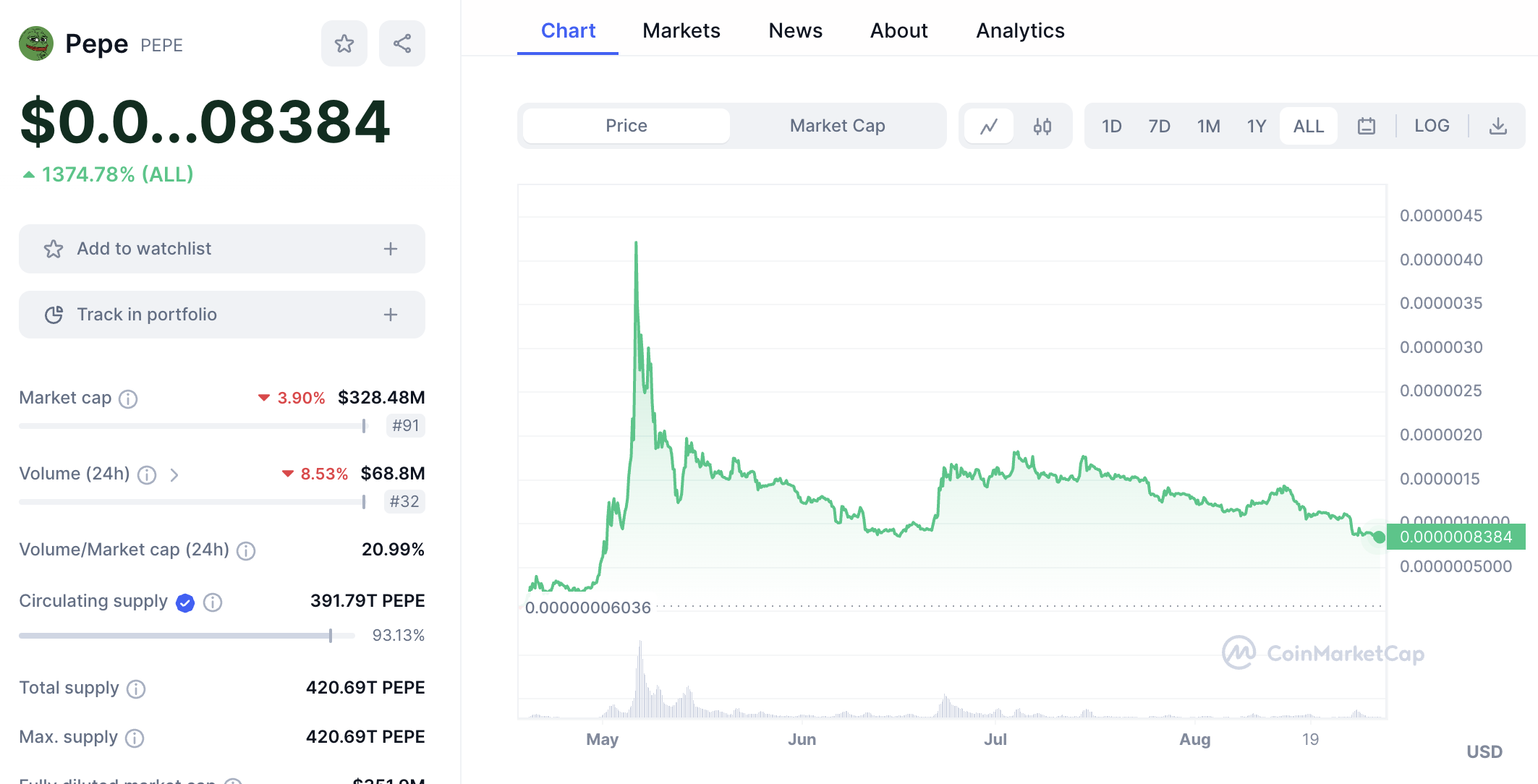Select the line chart view icon

pos(989,127)
